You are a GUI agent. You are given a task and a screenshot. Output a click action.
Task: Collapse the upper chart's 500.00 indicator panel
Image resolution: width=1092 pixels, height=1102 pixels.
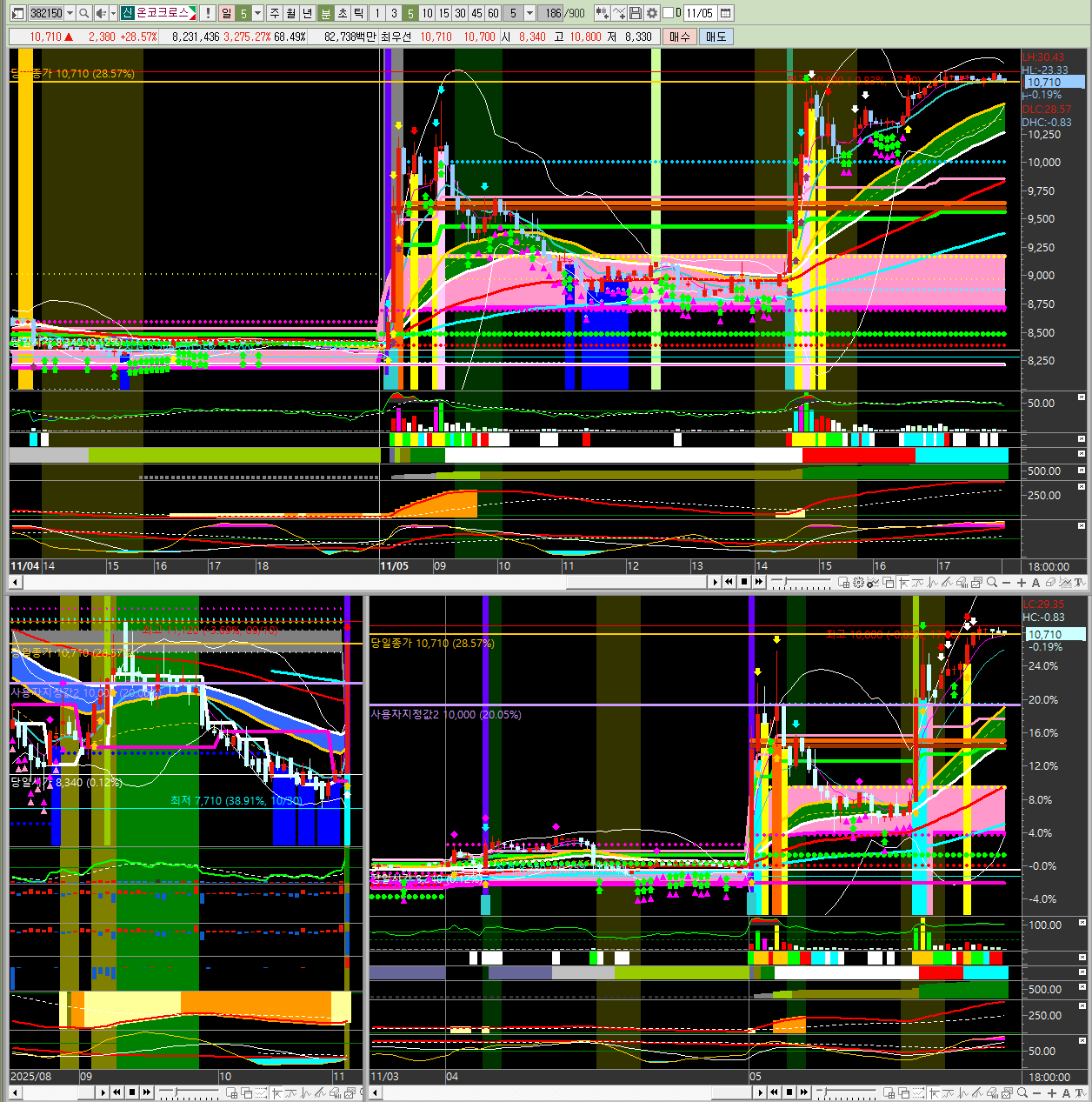point(1082,471)
